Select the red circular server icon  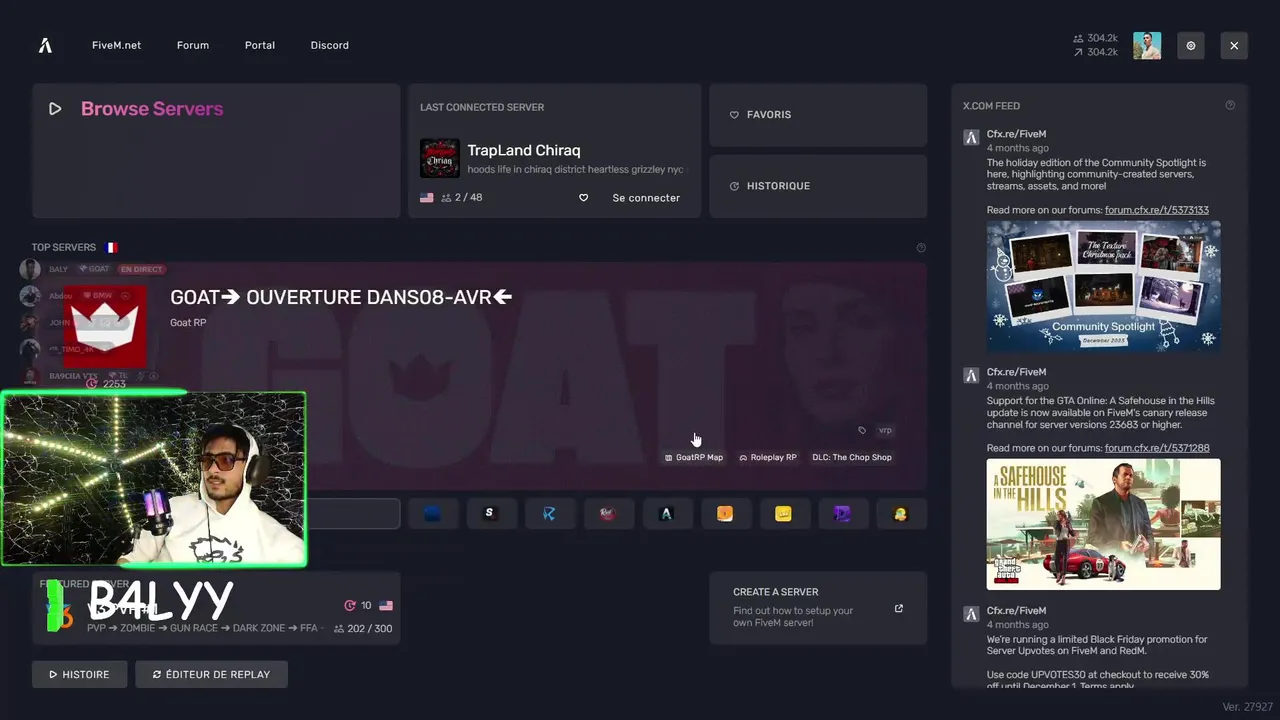[607, 513]
